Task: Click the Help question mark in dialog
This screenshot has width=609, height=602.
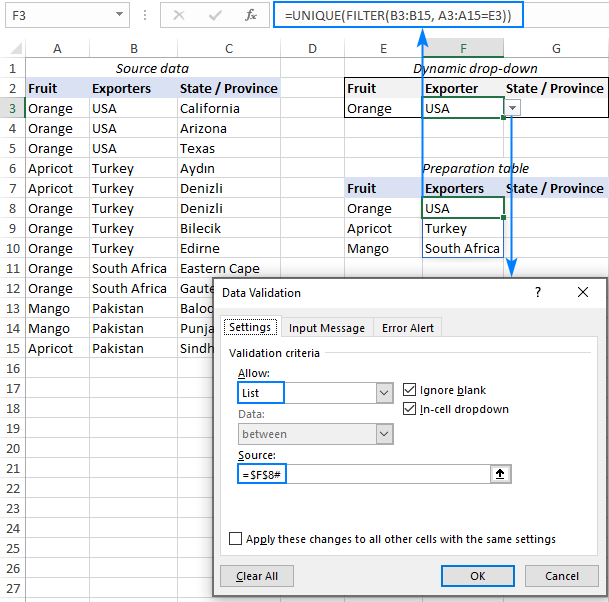Action: (x=538, y=293)
